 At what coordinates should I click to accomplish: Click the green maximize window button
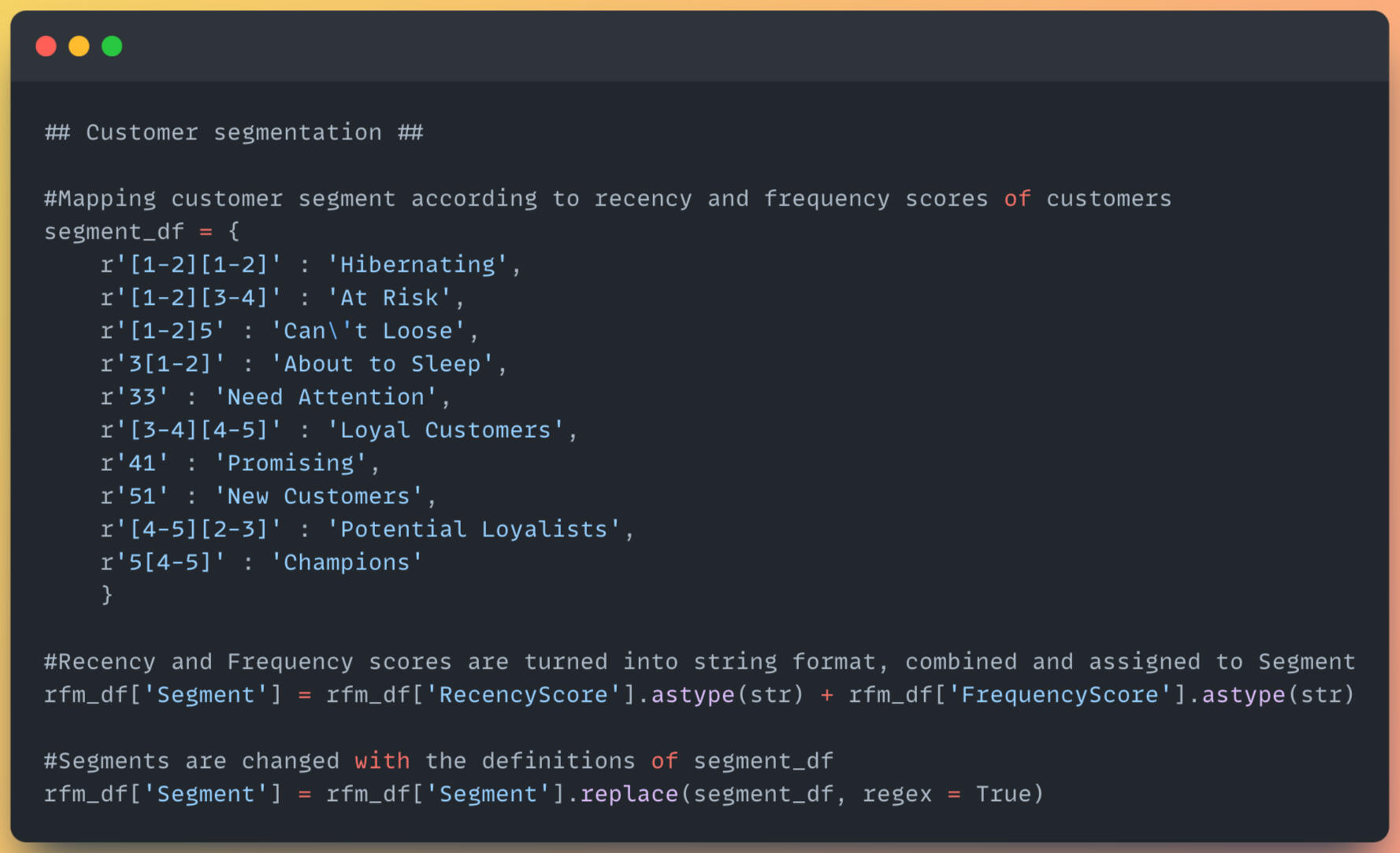coord(112,46)
